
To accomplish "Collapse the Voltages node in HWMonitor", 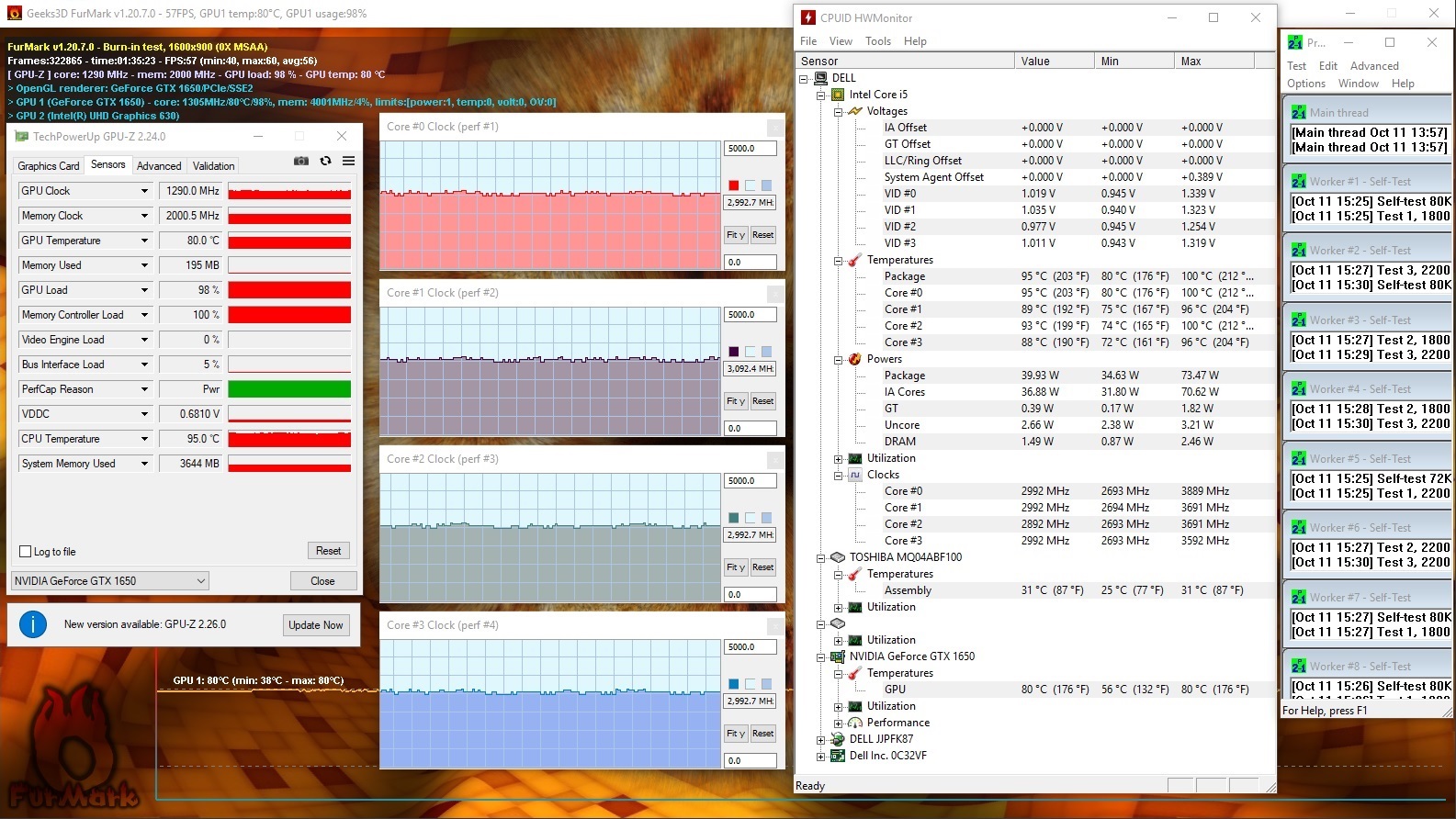I will pyautogui.click(x=838, y=112).
